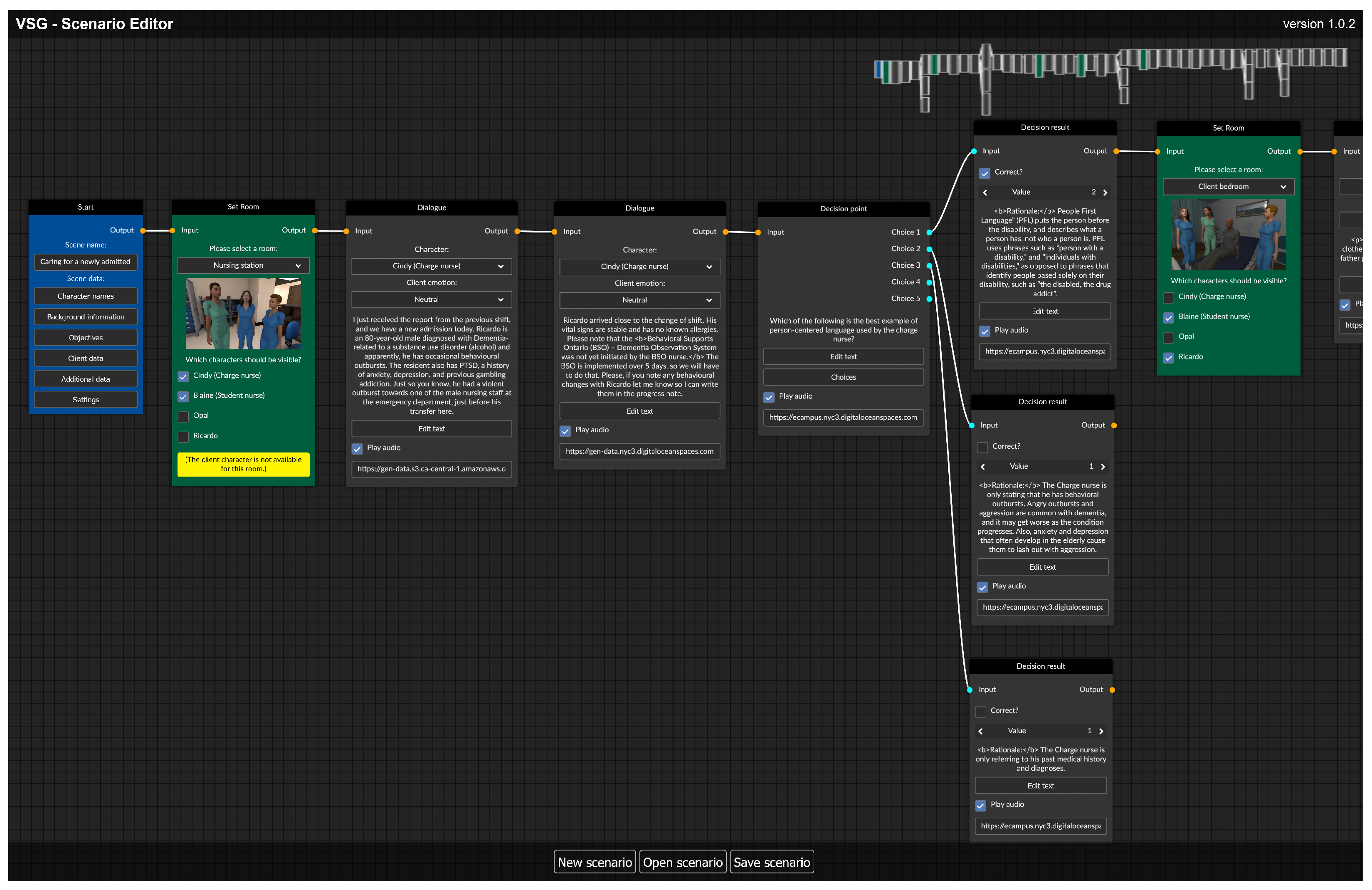Open Character names scene data

[86, 297]
